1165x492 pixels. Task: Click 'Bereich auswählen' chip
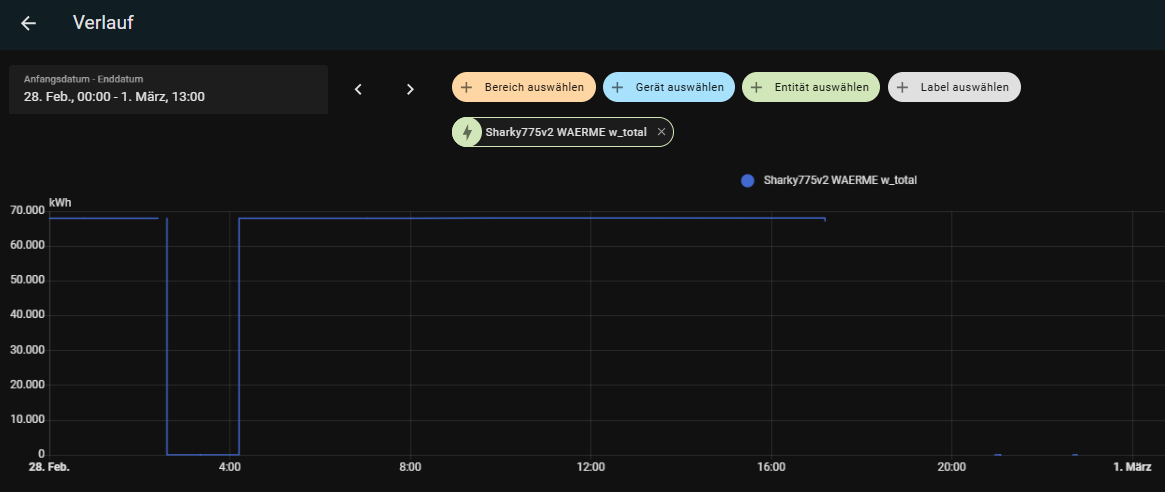[x=524, y=87]
